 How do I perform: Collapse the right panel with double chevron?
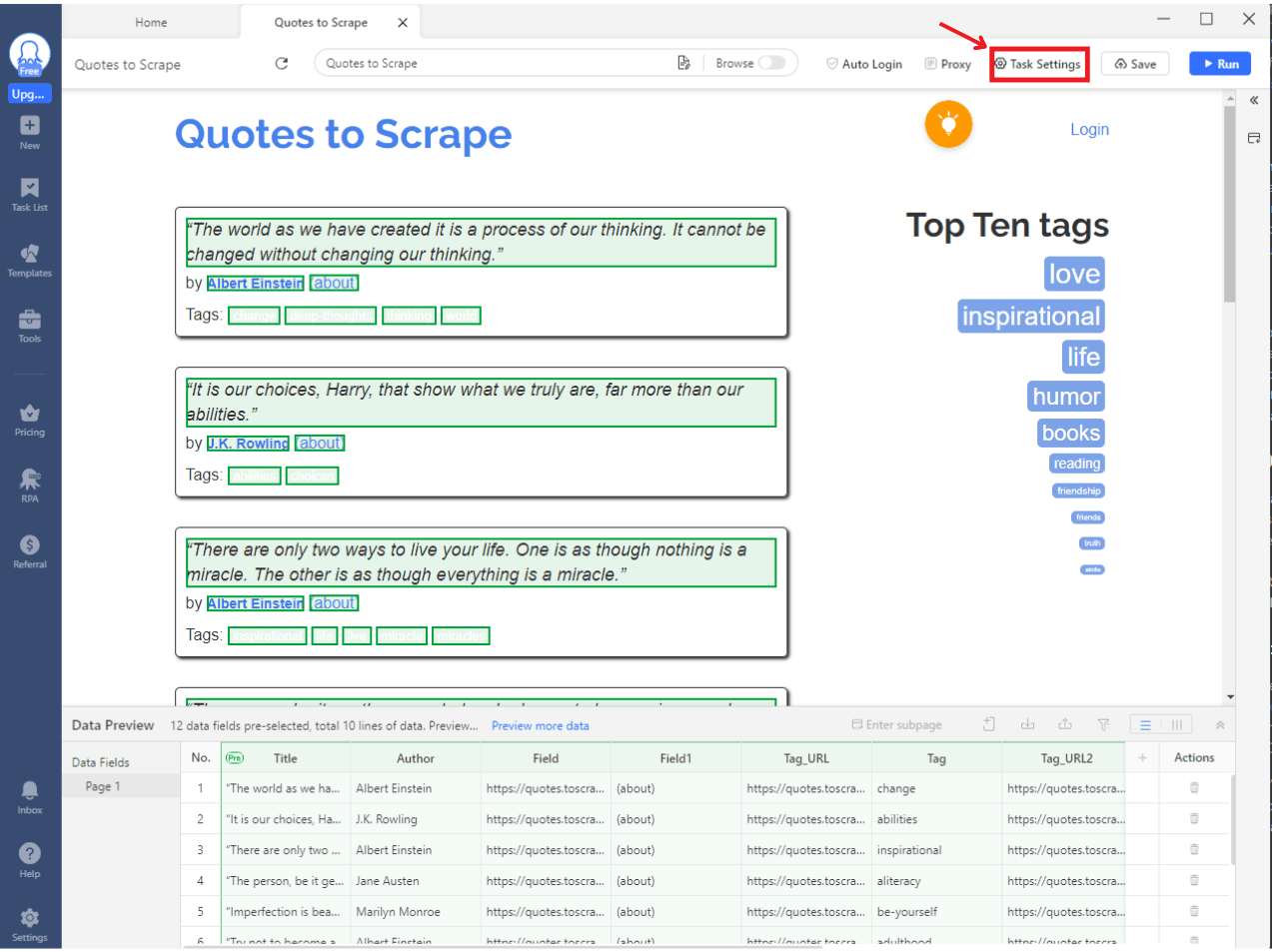click(x=1254, y=101)
